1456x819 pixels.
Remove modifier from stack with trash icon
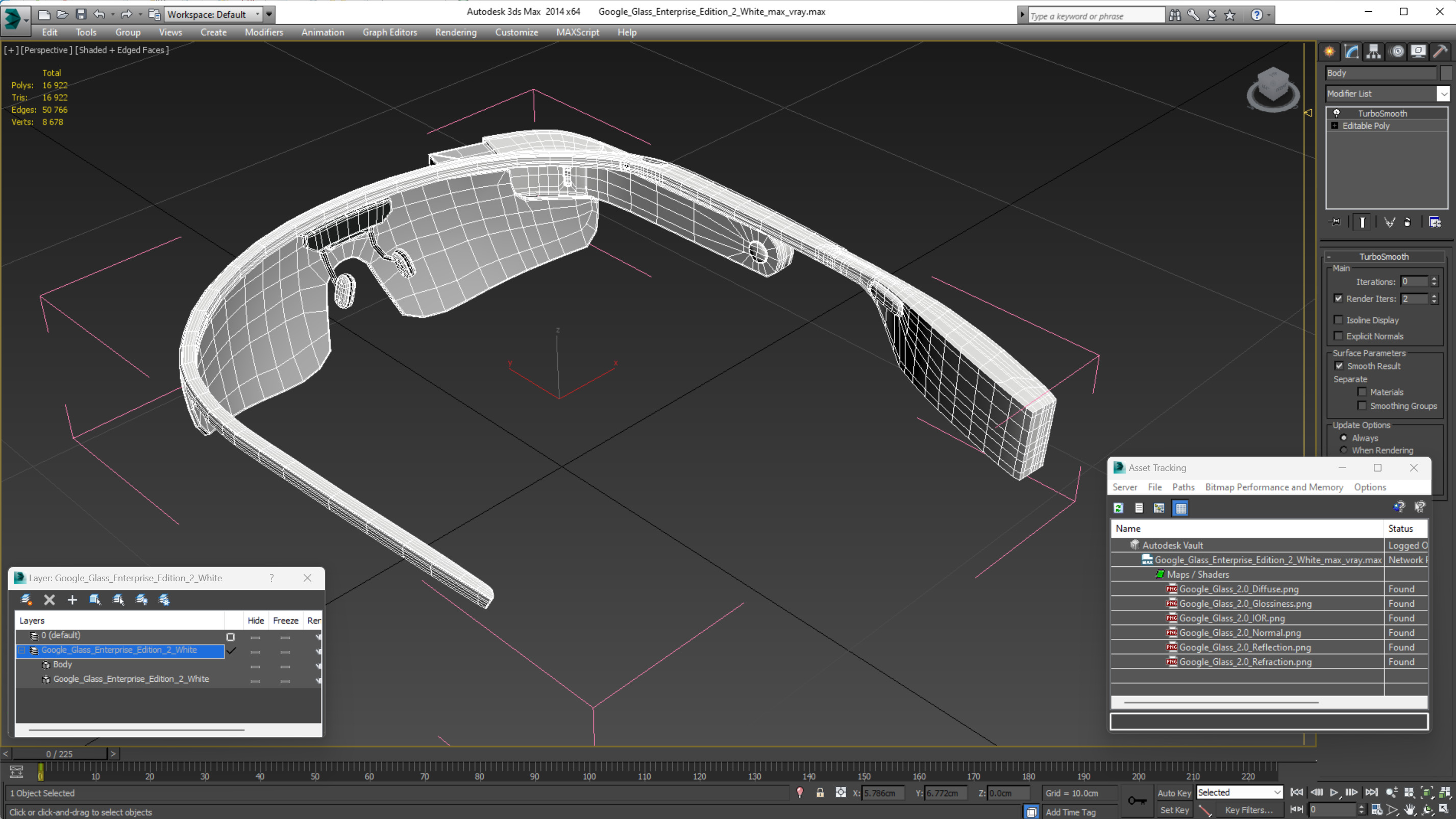pyautogui.click(x=1408, y=222)
